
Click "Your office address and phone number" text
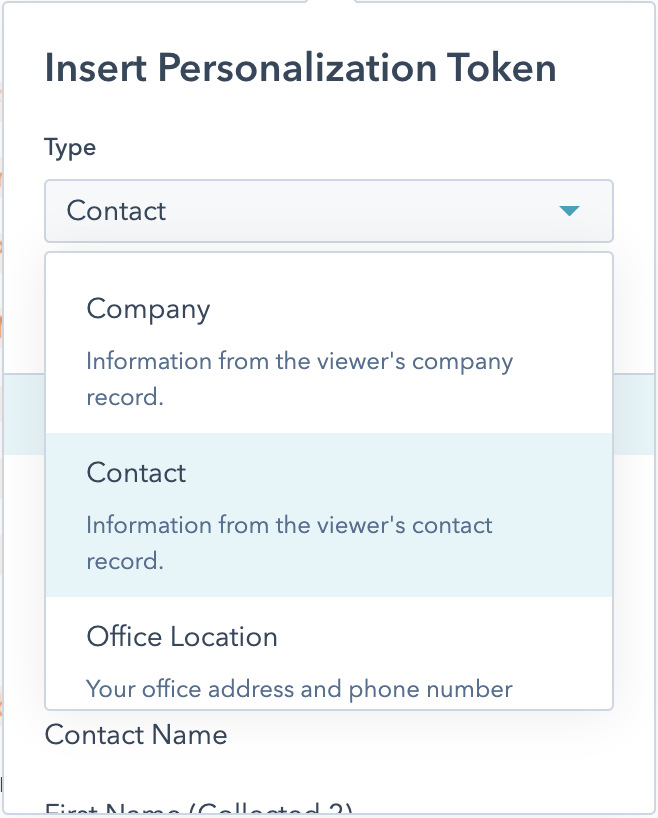point(299,689)
